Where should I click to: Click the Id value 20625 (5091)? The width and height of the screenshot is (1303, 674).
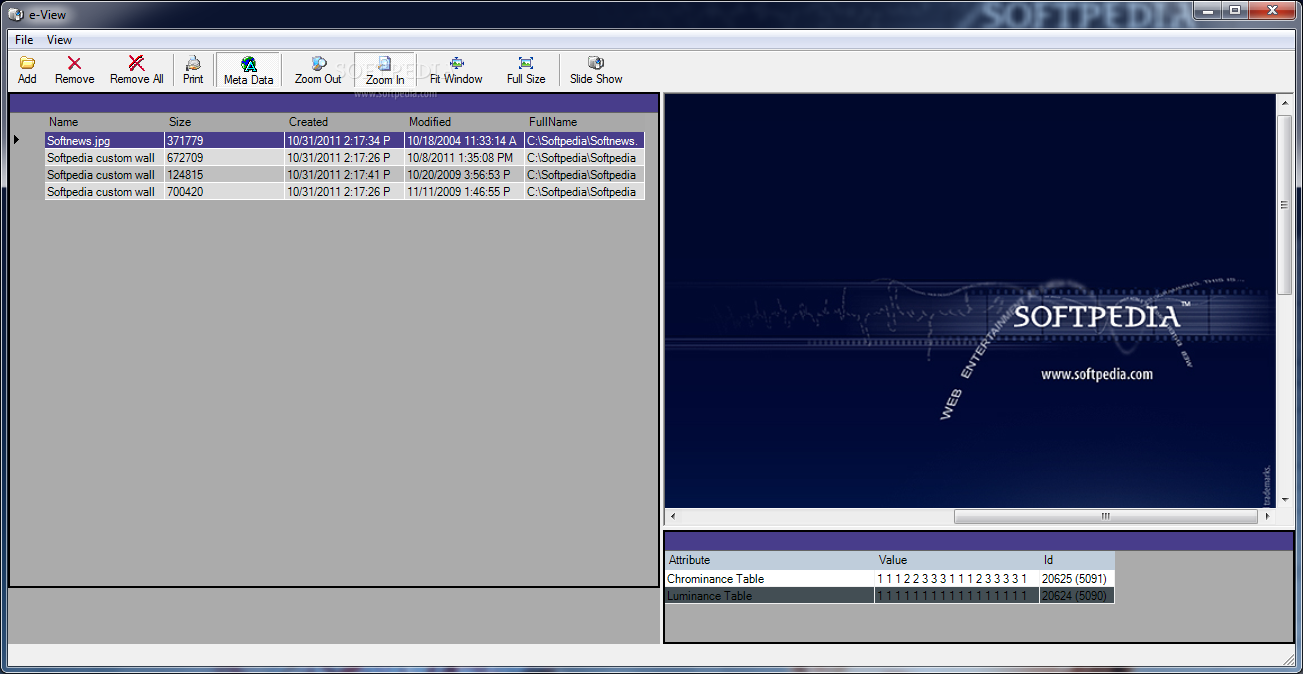[x=1076, y=579]
